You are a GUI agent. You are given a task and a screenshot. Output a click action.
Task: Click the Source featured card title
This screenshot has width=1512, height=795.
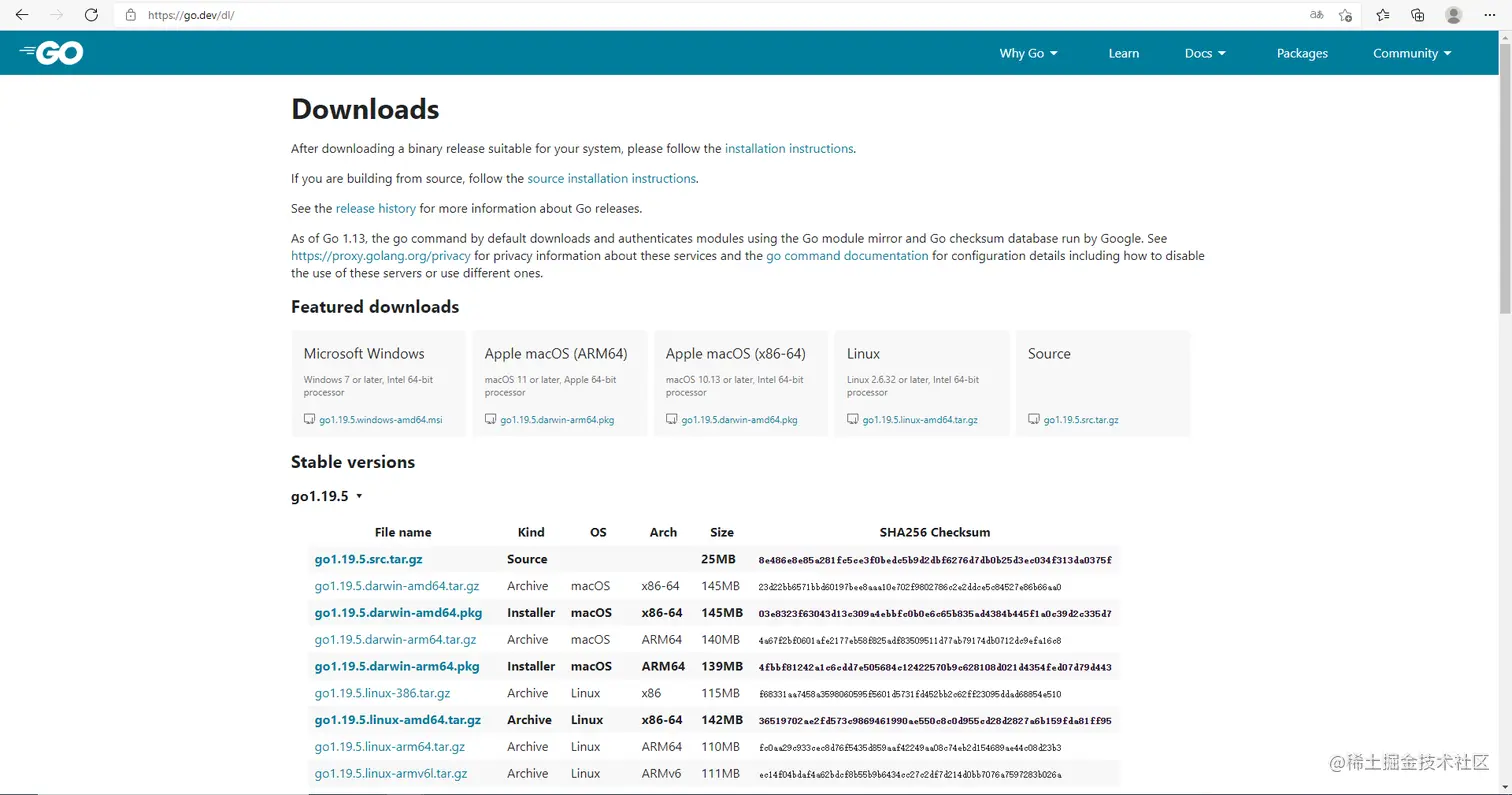tap(1049, 354)
